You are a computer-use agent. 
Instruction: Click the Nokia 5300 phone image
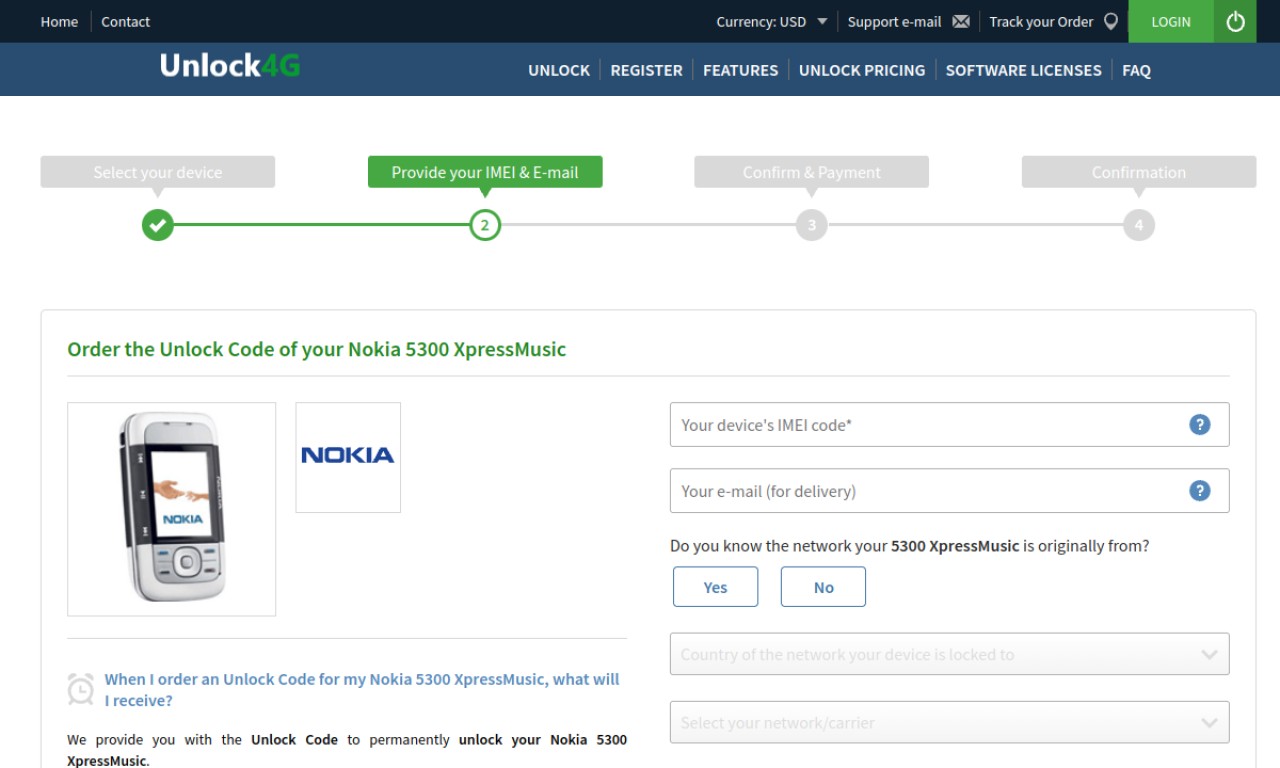[x=172, y=509]
